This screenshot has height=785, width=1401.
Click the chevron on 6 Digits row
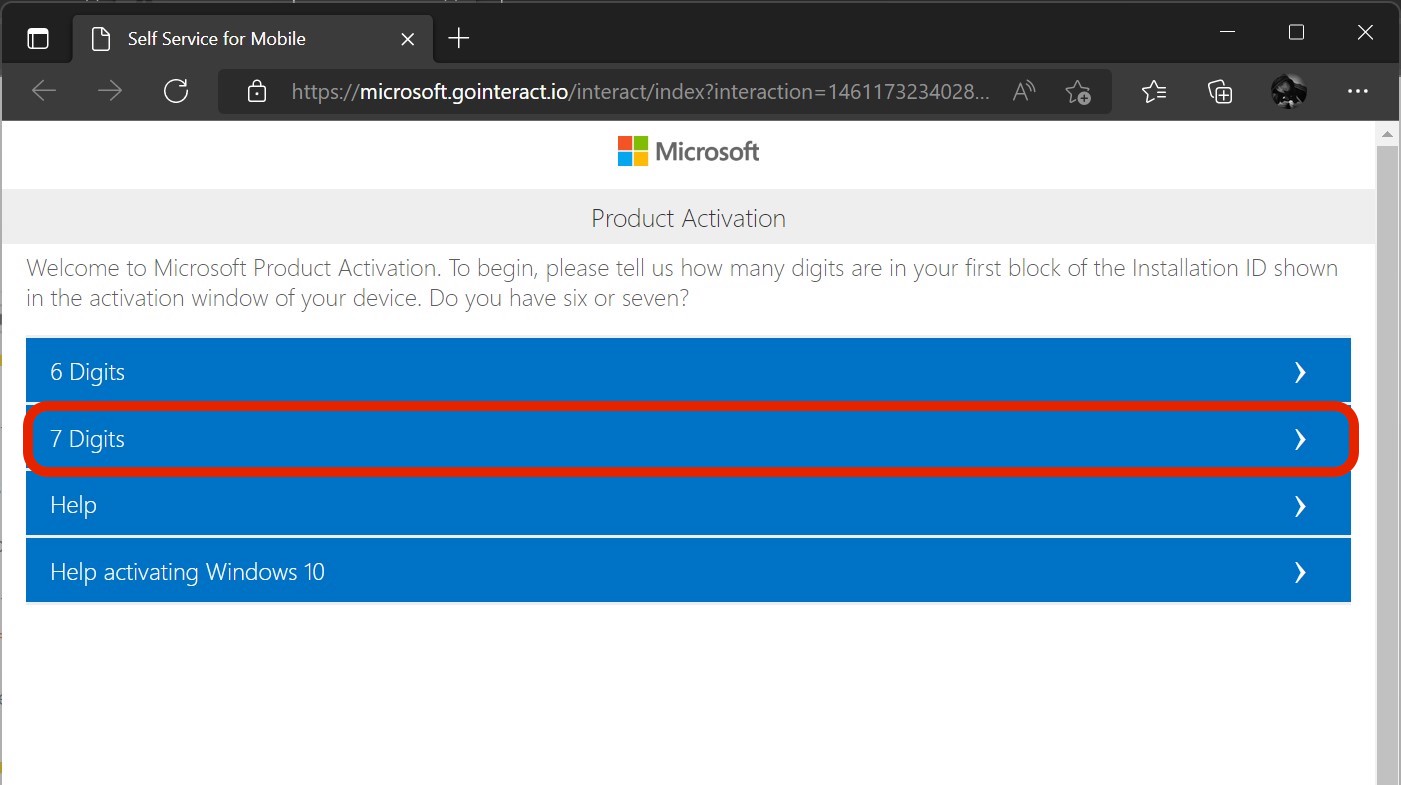pos(1300,372)
